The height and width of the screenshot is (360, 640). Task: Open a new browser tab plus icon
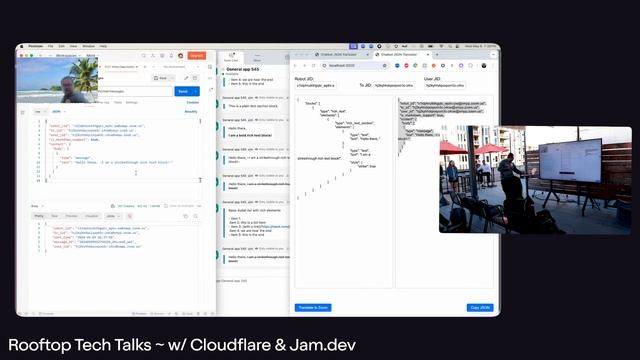[437, 54]
